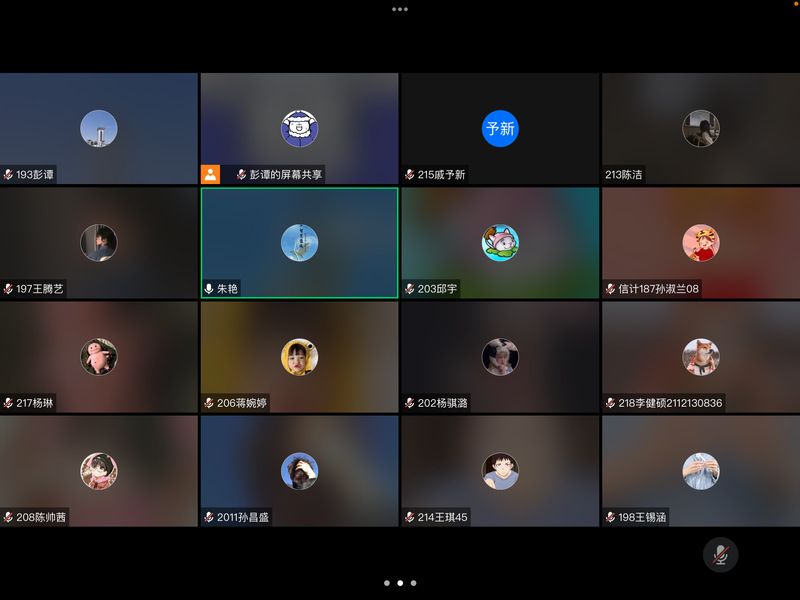Click the active mic icon next to 朱艳
Viewport: 800px width, 600px height.
click(209, 289)
